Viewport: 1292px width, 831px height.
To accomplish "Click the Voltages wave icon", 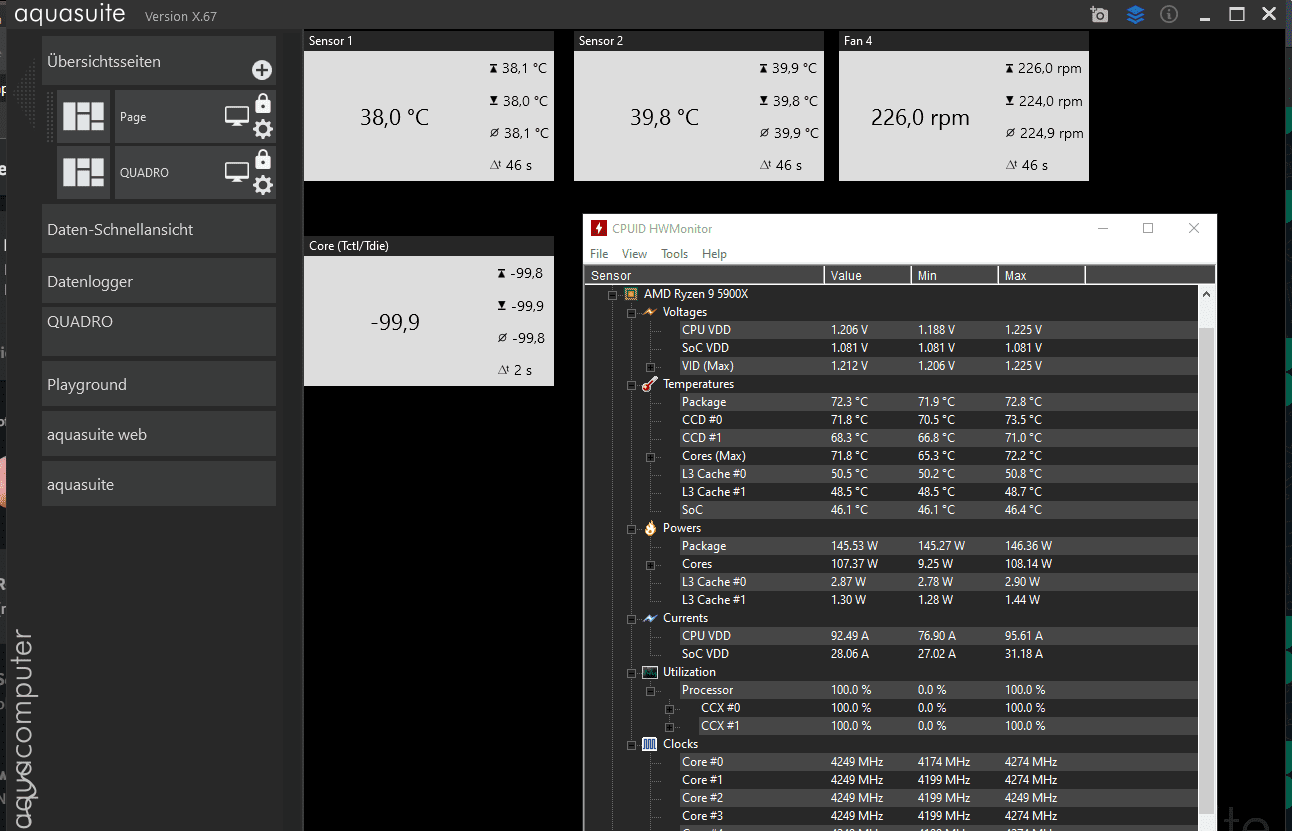I will click(650, 312).
